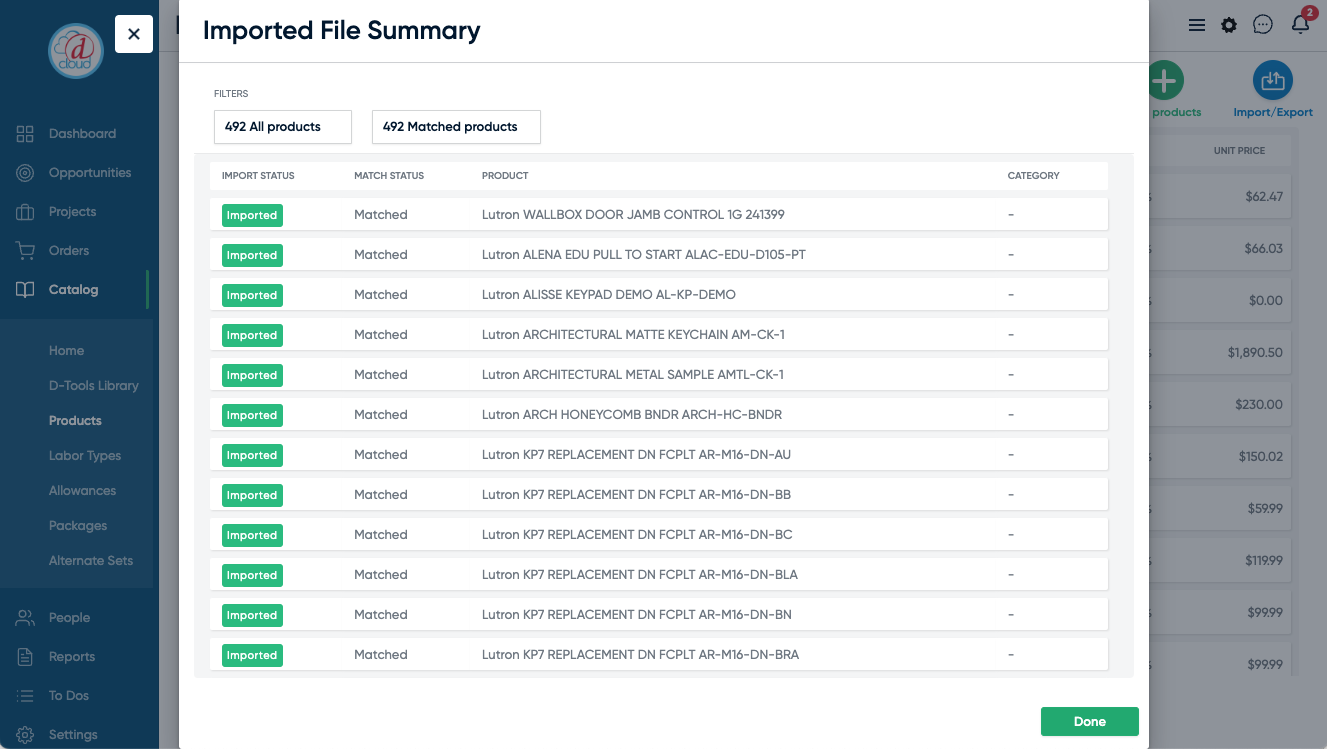Select product AR-M16-DN-BLA row
The width and height of the screenshot is (1327, 749).
click(x=659, y=575)
